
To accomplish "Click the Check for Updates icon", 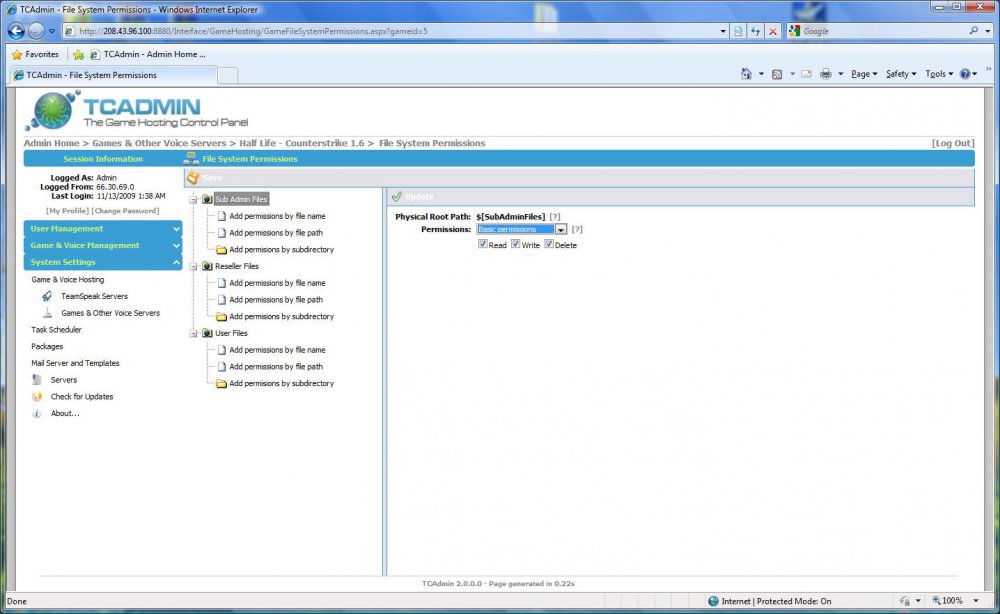I will [x=37, y=397].
